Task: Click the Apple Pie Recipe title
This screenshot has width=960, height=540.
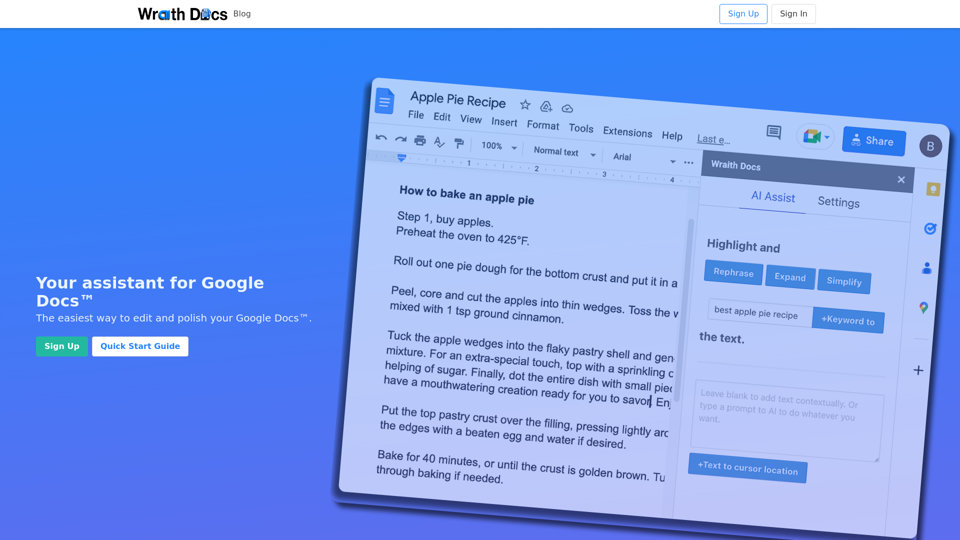Action: click(x=458, y=99)
